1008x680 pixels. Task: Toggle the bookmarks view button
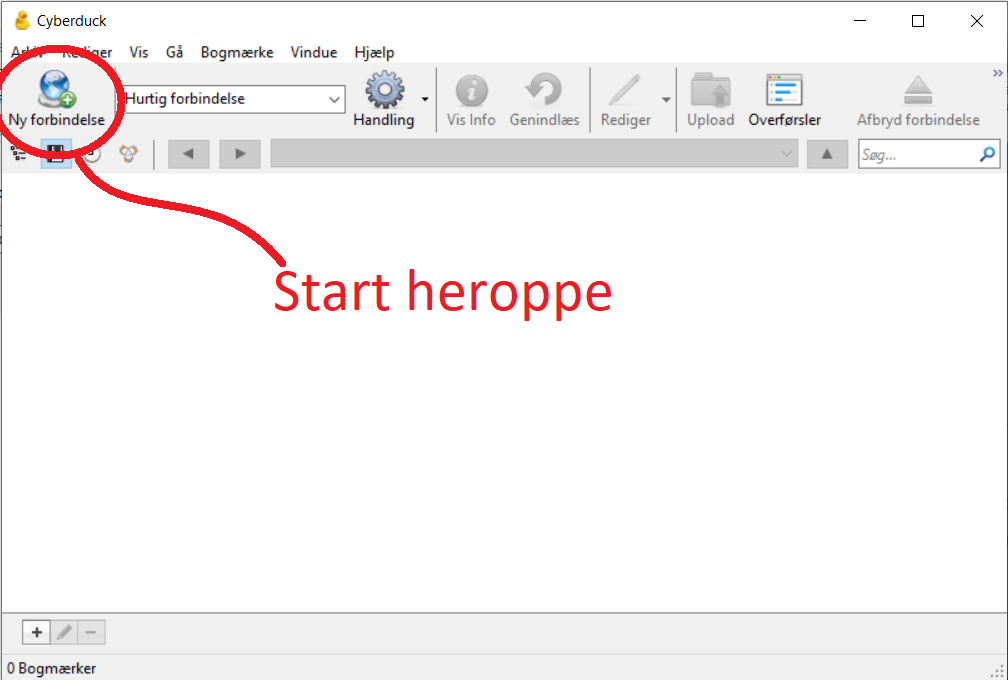point(56,154)
